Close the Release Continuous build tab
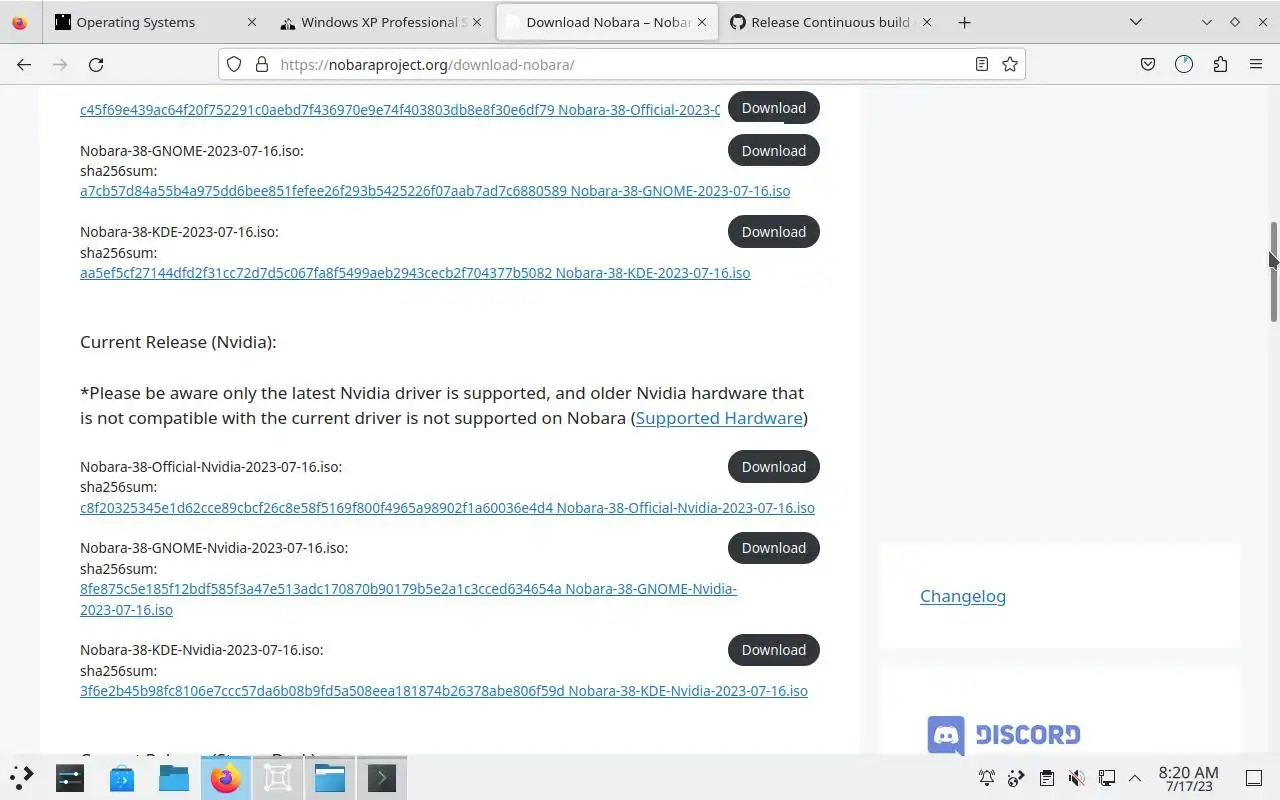 (x=926, y=22)
